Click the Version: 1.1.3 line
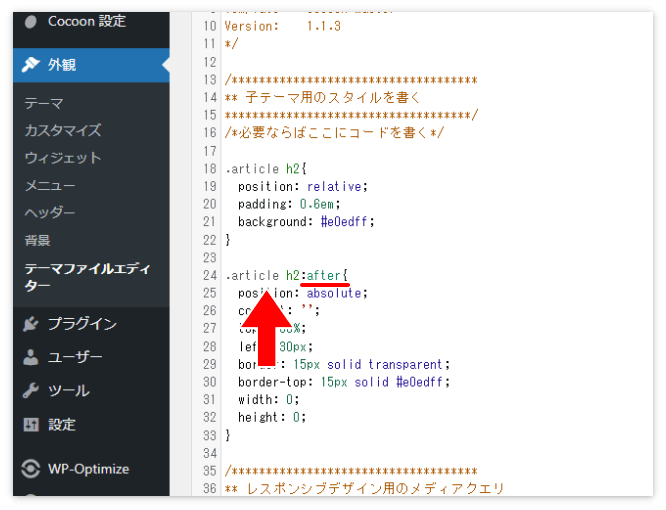The width and height of the screenshot is (666, 510). tap(282, 26)
